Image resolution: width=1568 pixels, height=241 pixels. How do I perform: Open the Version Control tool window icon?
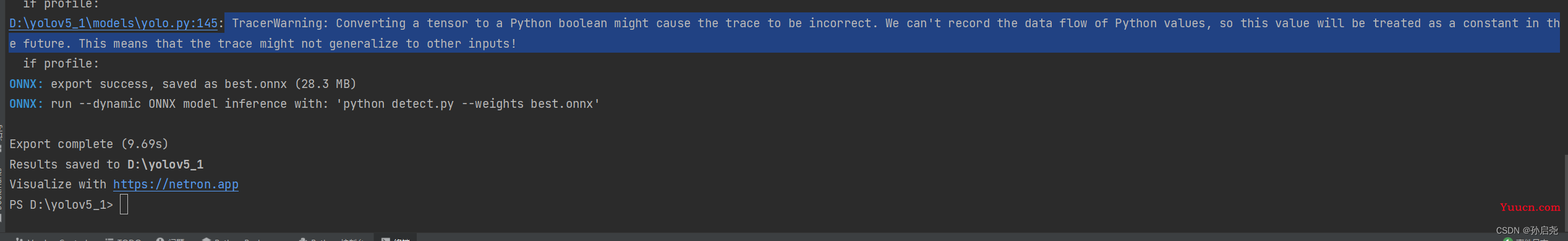[19, 239]
